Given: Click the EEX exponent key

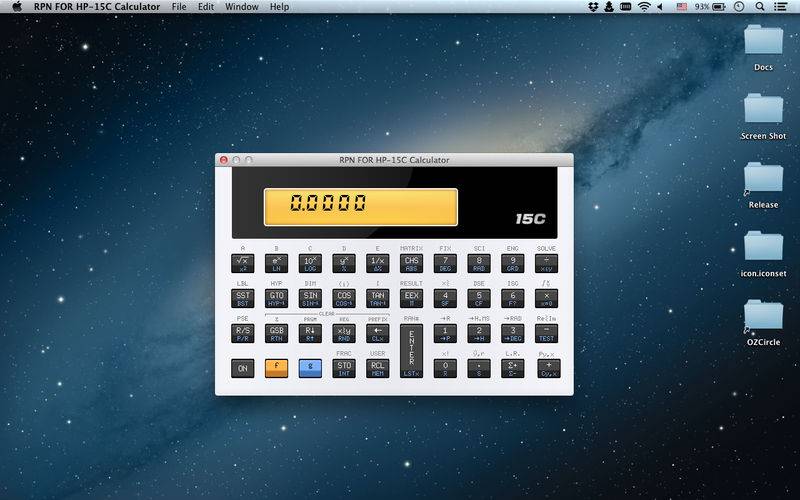Looking at the screenshot, I should coord(411,298).
